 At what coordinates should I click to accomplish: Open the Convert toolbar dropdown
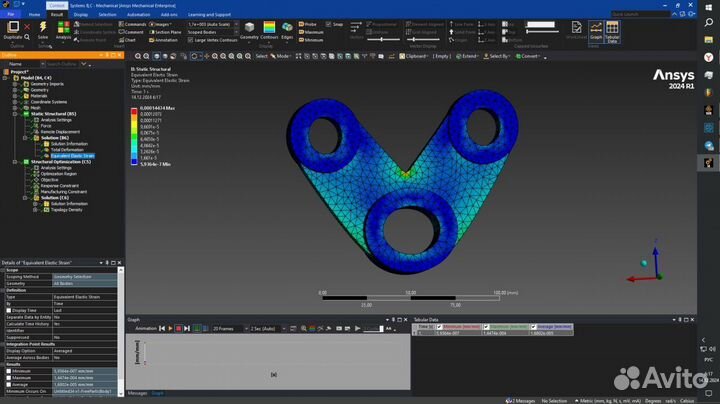click(528, 56)
